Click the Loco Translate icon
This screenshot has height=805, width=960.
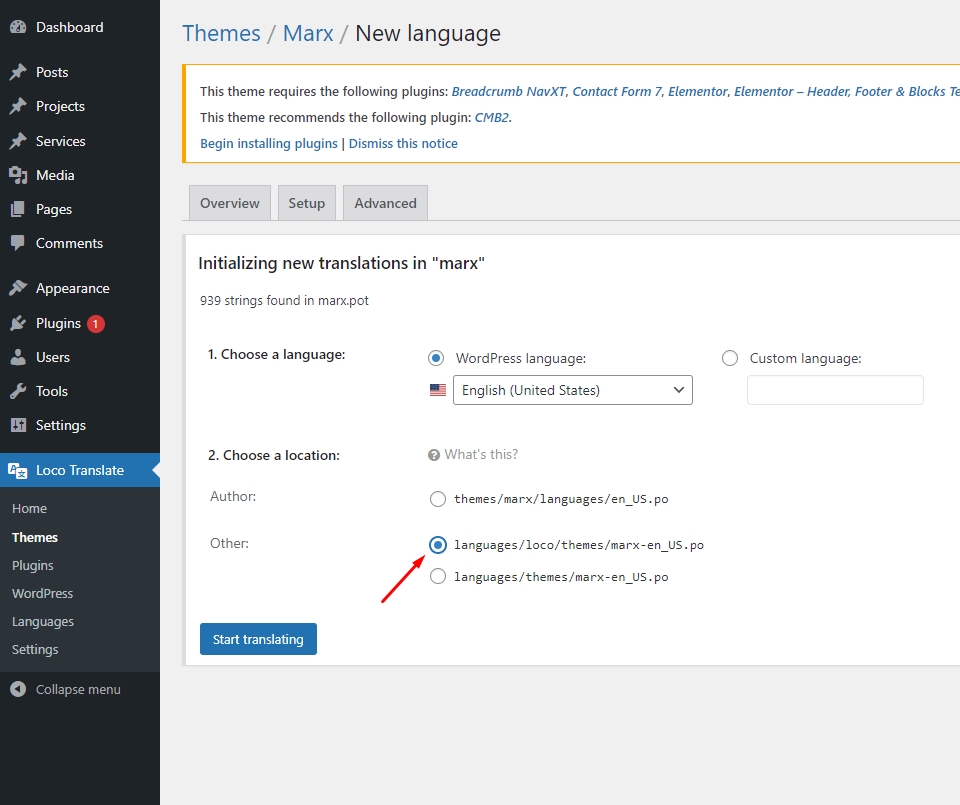(x=18, y=470)
